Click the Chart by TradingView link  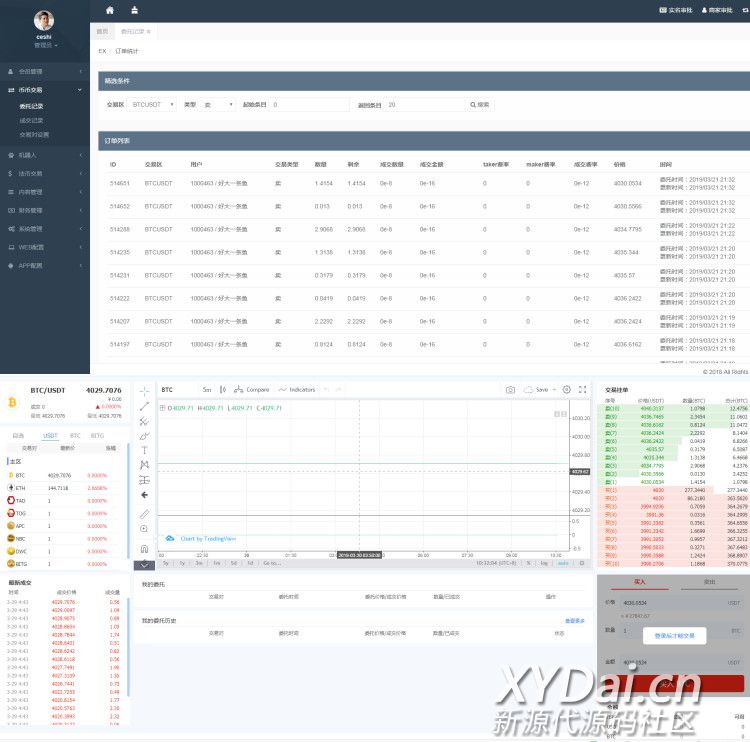209,539
